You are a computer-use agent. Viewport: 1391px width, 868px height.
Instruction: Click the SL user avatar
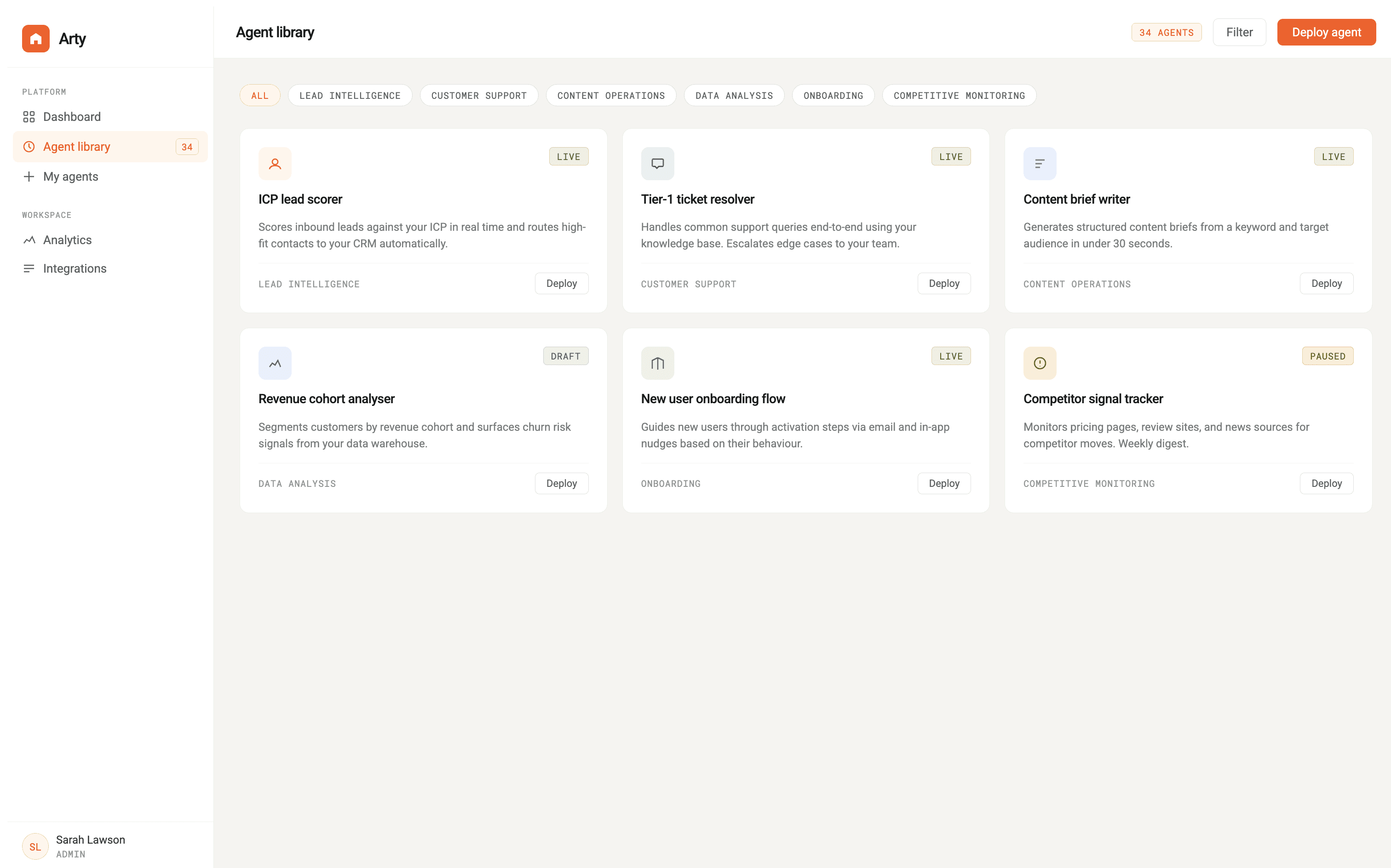pos(35,846)
